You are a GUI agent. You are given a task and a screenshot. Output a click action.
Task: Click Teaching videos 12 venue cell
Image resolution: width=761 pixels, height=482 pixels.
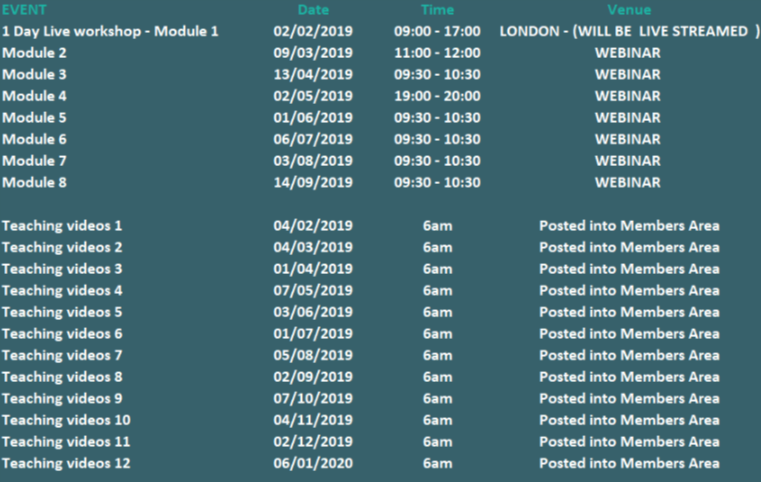tap(628, 464)
